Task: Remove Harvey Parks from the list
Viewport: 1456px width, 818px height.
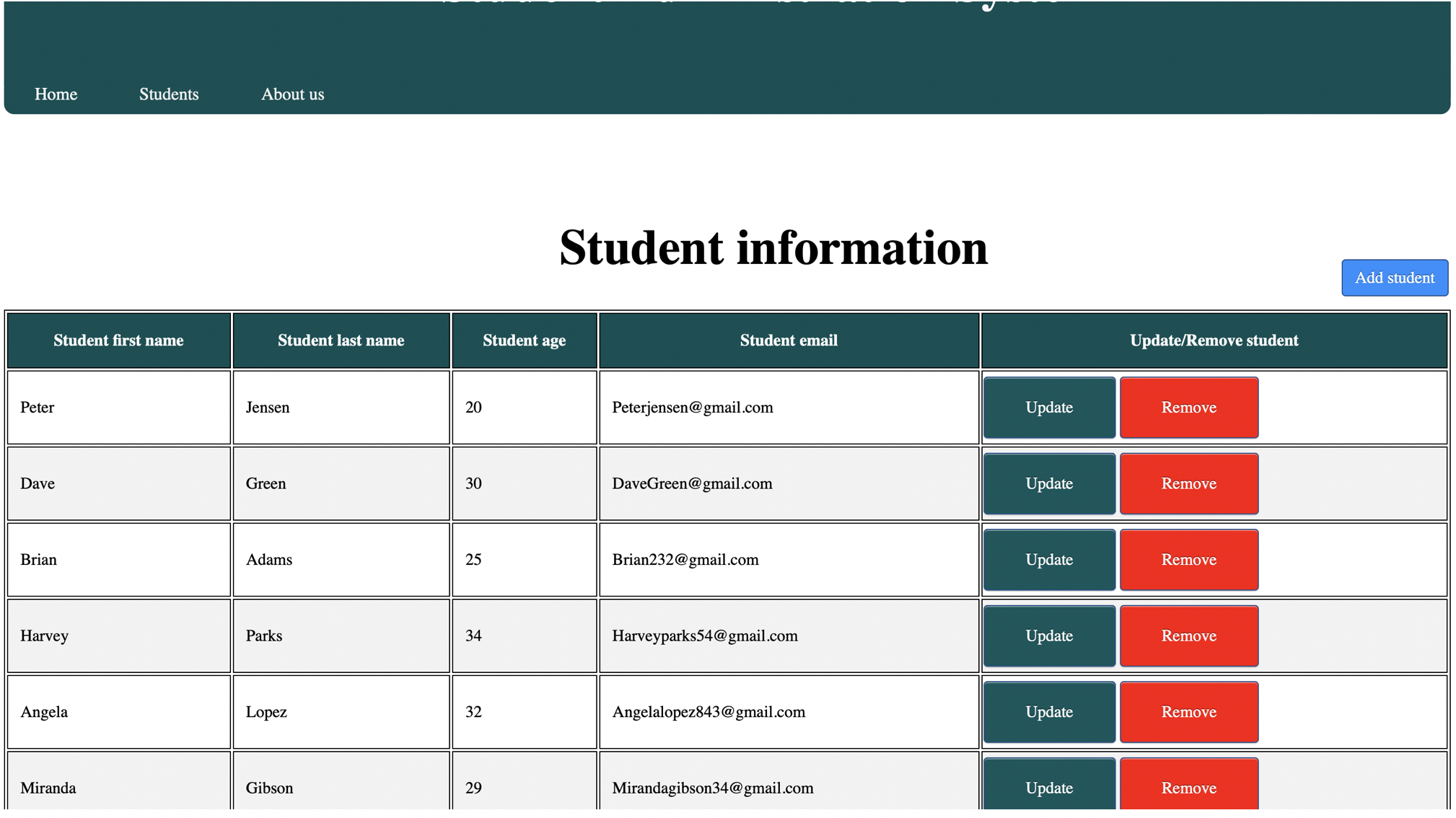Action: [x=1188, y=636]
